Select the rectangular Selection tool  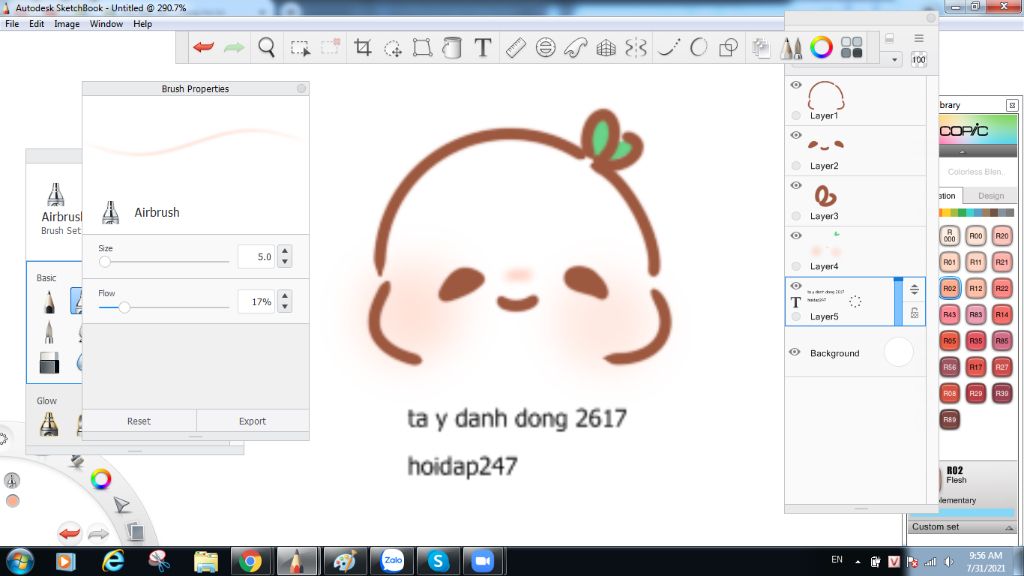coord(300,48)
